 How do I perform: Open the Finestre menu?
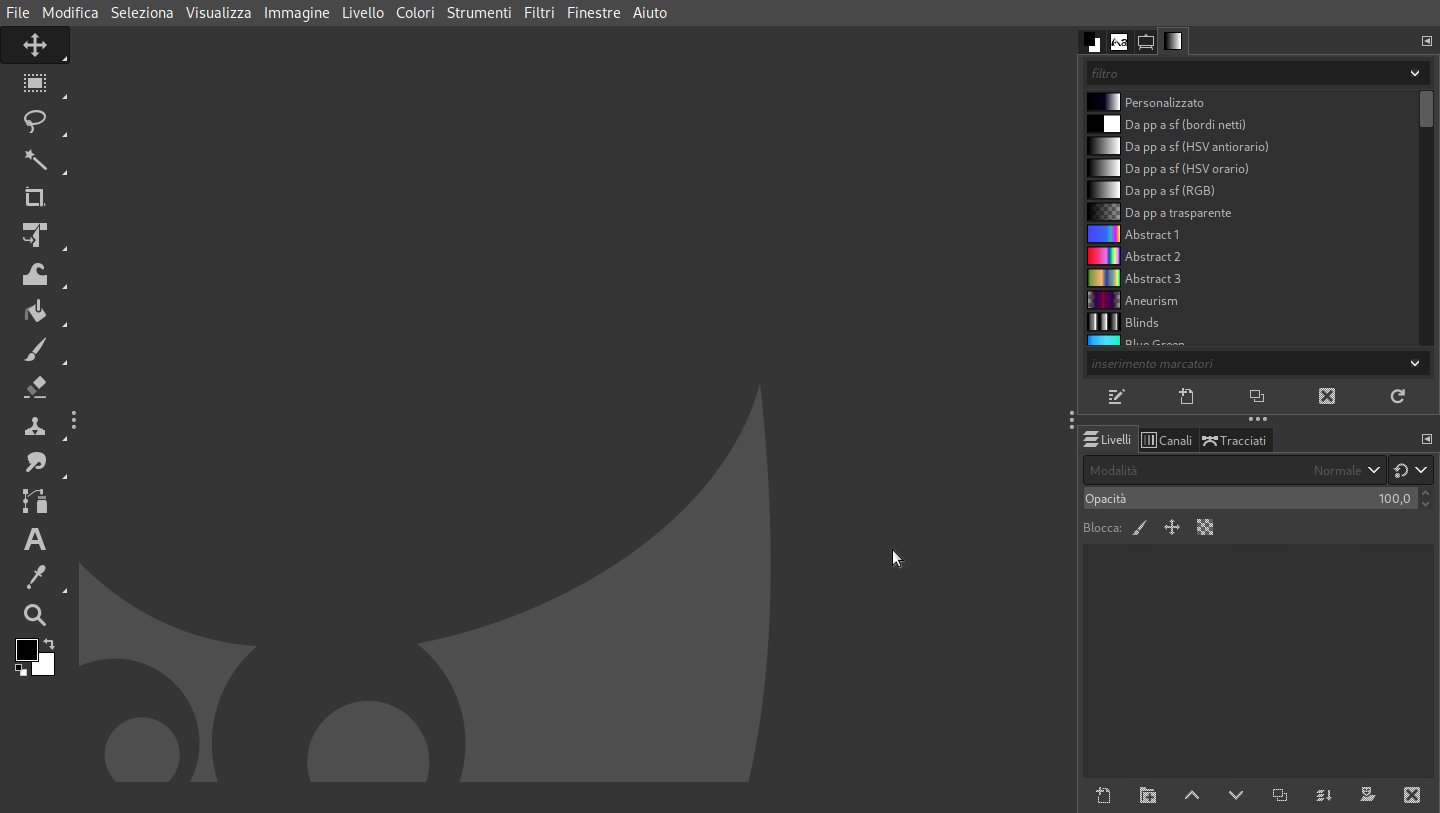(x=593, y=13)
